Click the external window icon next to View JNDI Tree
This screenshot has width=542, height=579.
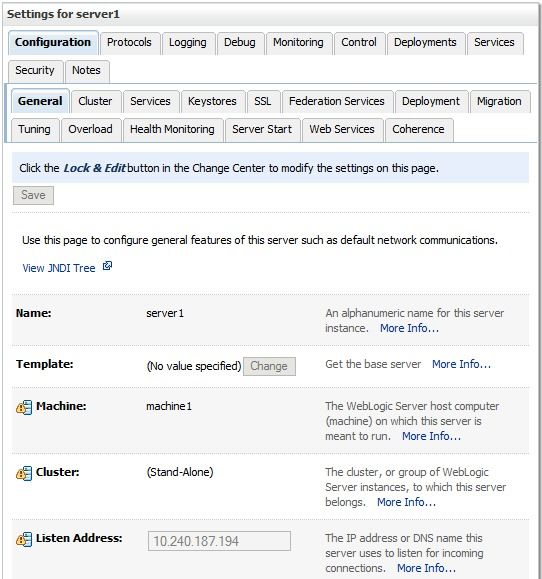107,266
